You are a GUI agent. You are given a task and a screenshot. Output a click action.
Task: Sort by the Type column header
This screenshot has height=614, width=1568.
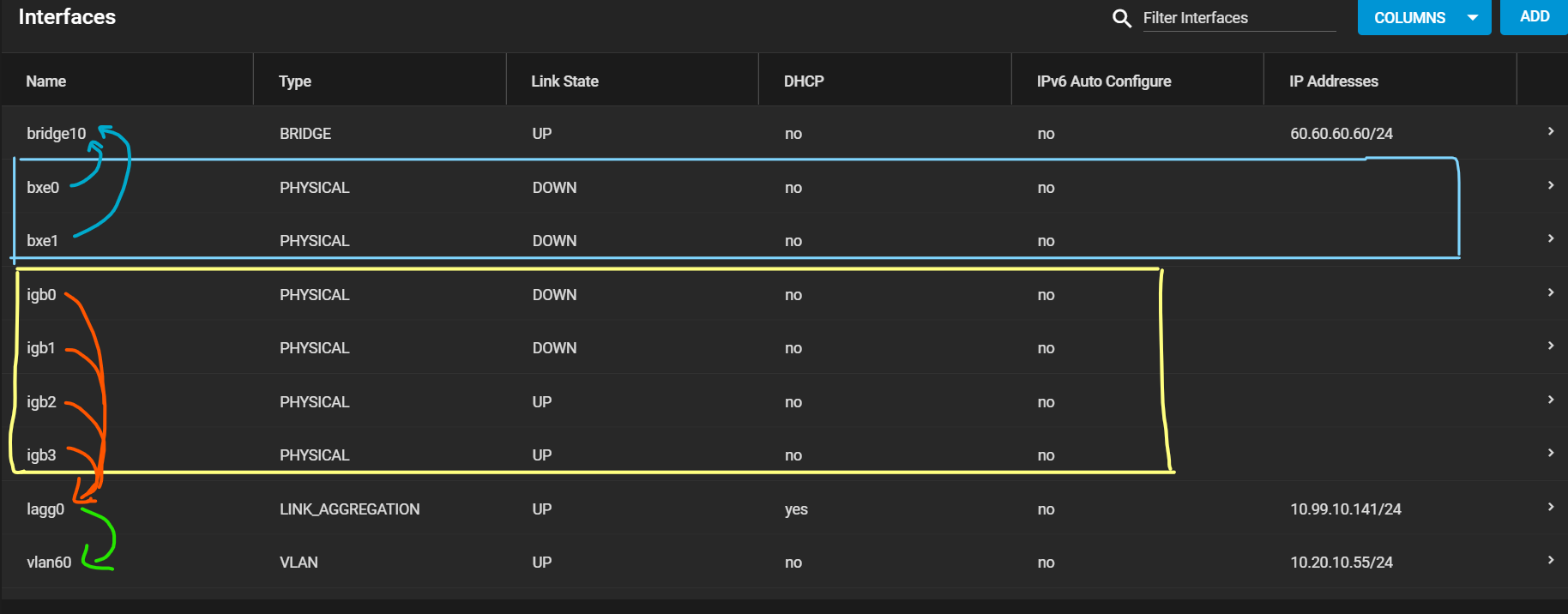(295, 81)
